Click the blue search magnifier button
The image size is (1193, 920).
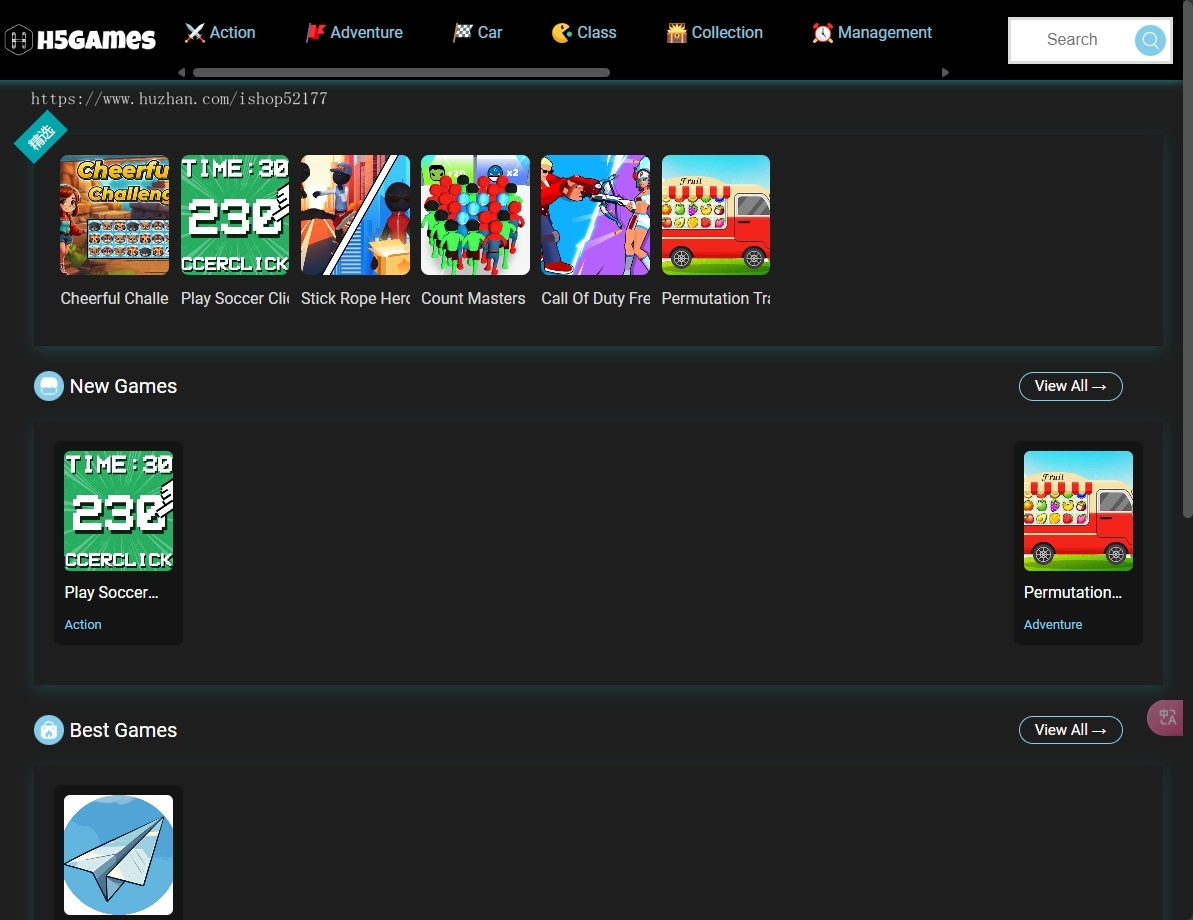[x=1150, y=40]
